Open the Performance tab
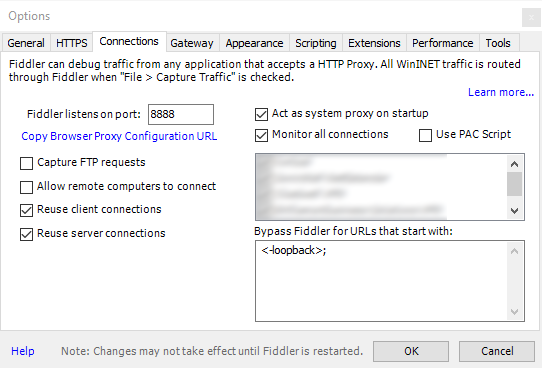The height and width of the screenshot is (368, 542). click(x=442, y=43)
